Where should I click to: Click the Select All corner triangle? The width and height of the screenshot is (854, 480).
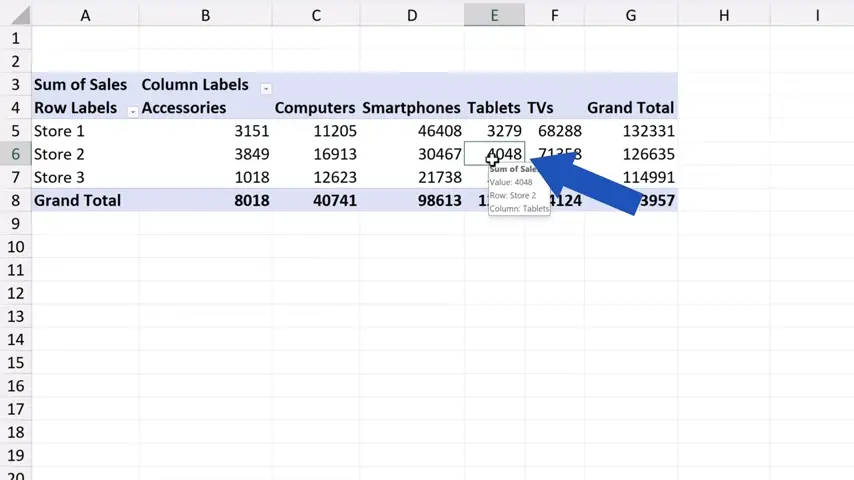[x=15, y=15]
